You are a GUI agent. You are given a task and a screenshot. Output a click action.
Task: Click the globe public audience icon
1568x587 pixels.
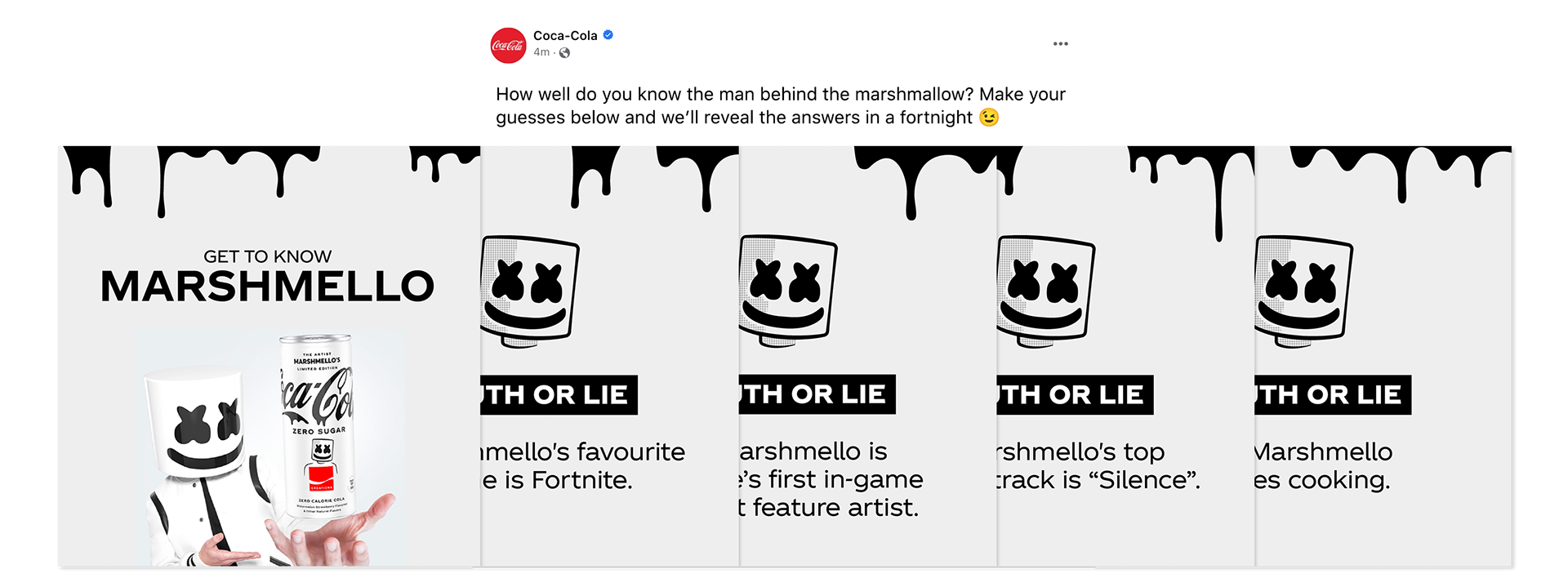(564, 53)
